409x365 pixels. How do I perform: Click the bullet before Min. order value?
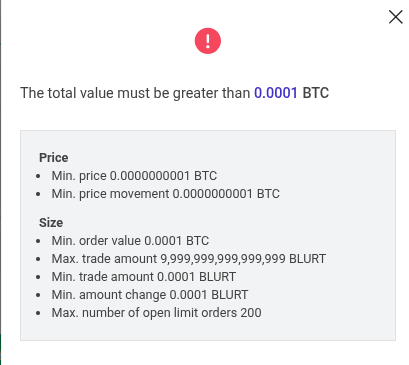click(38, 241)
